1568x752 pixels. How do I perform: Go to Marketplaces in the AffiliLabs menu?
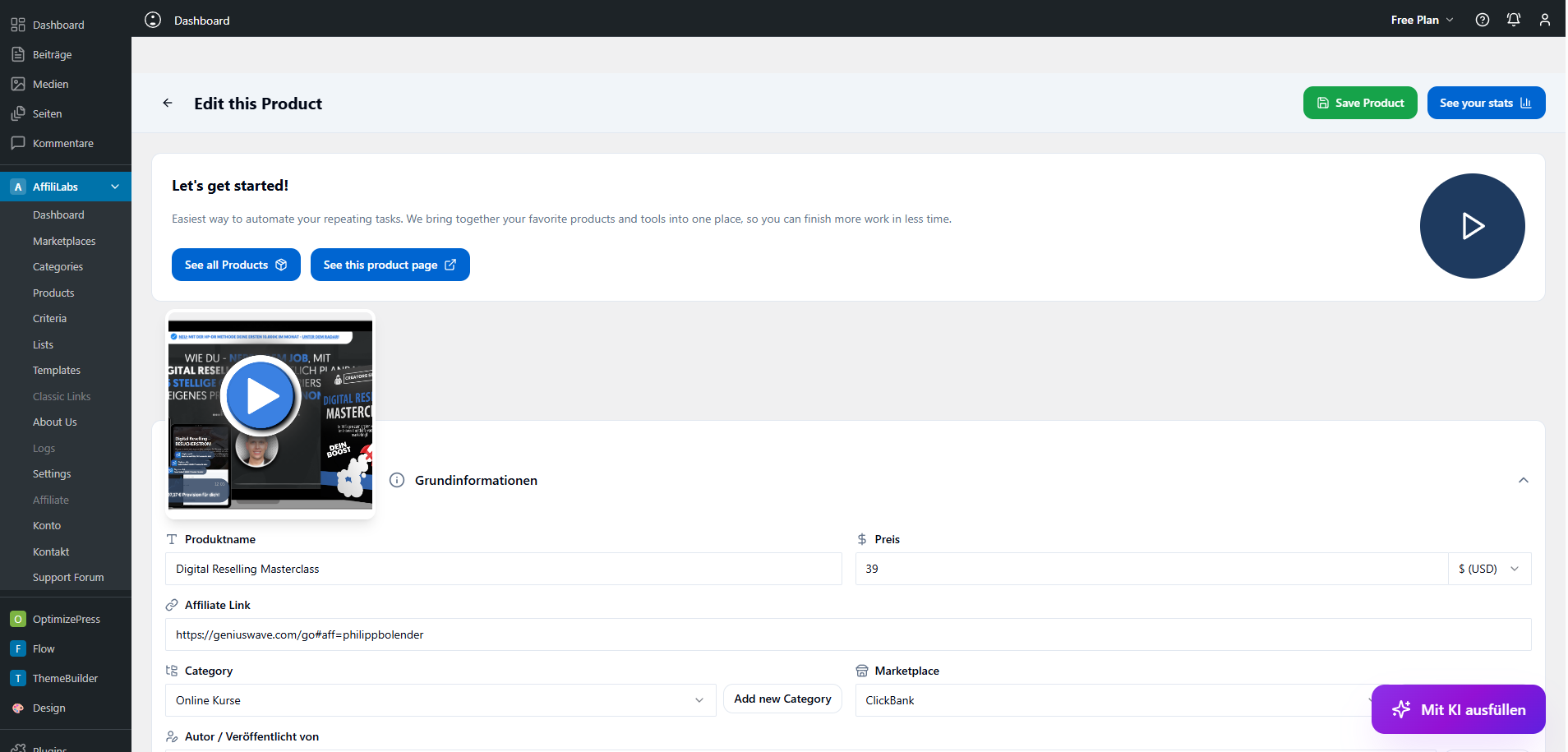pos(64,241)
